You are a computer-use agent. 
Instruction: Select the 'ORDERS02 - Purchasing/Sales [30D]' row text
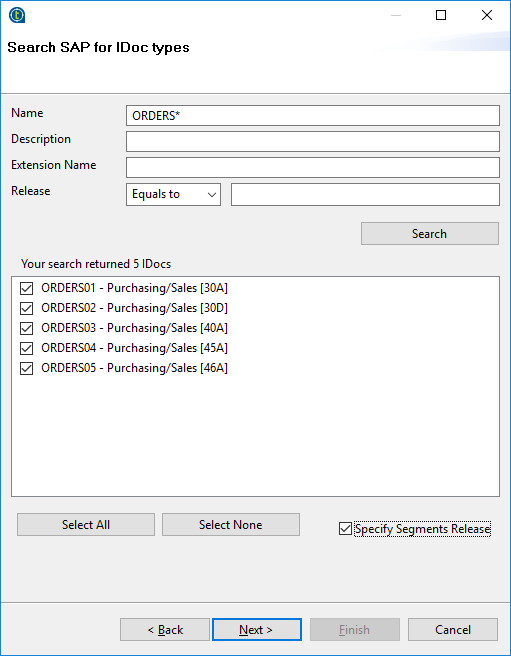[134, 308]
